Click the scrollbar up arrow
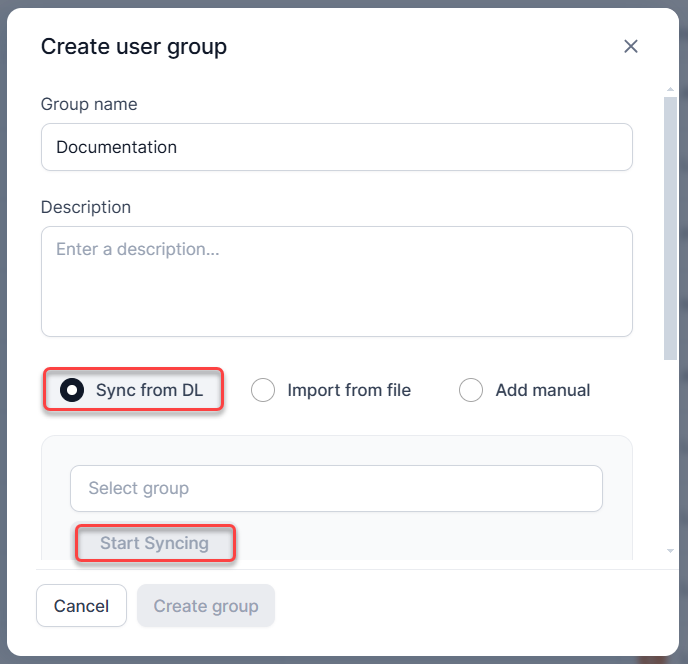This screenshot has width=688, height=664. click(670, 90)
